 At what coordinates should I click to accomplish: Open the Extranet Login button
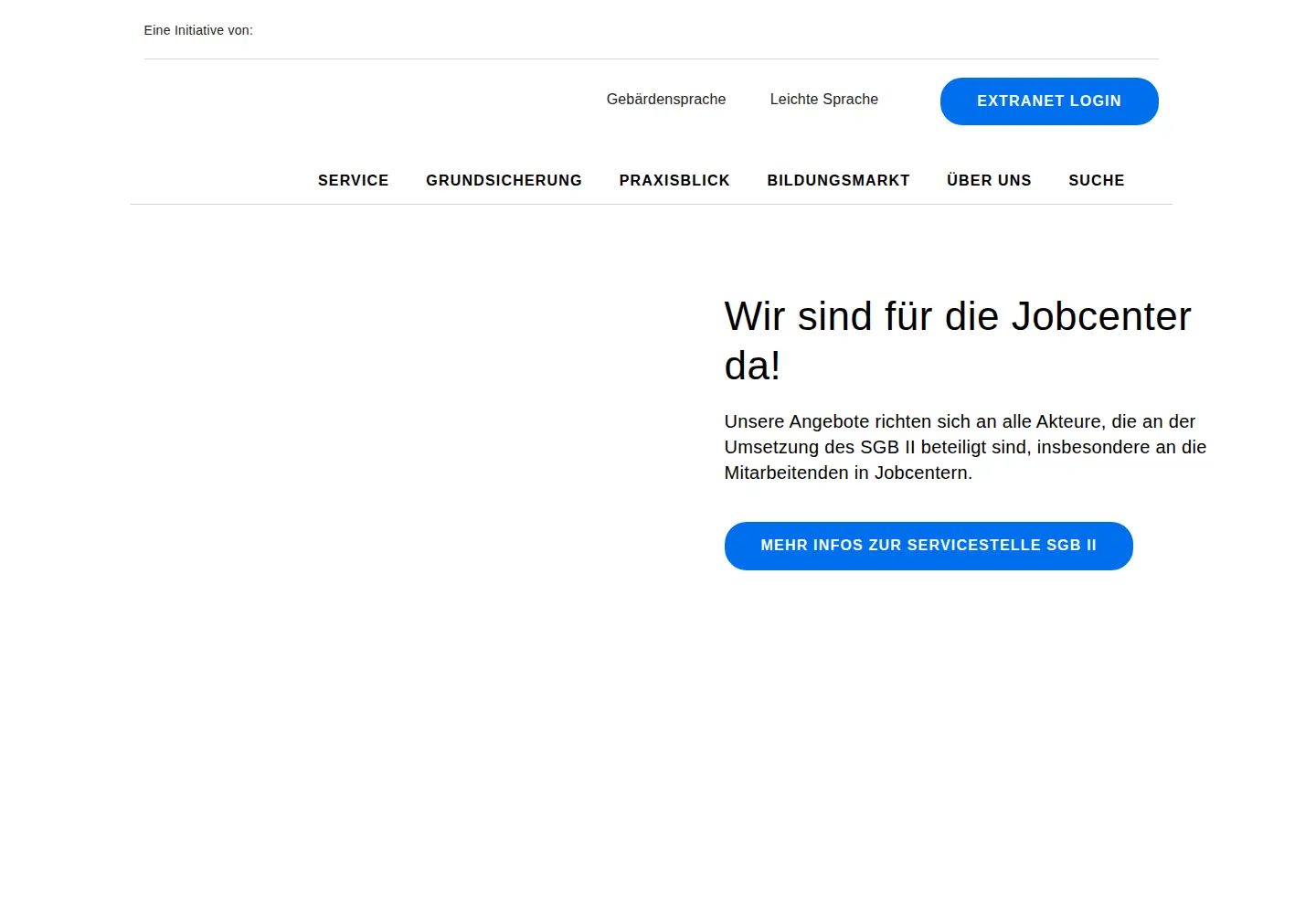[1049, 101]
